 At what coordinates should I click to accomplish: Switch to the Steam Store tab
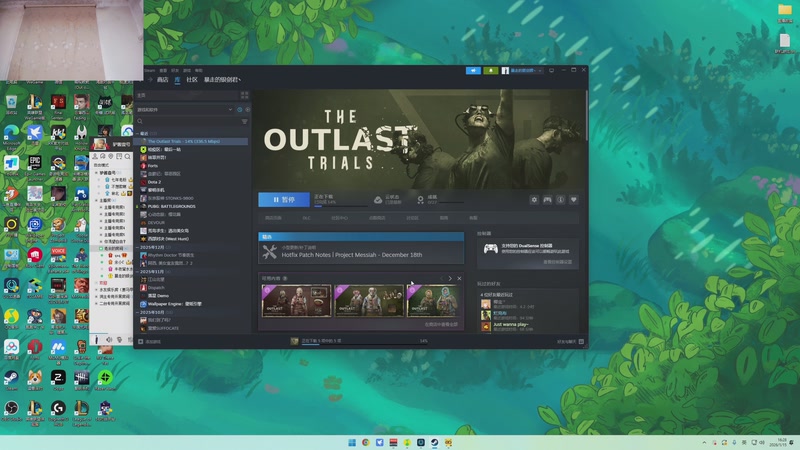click(x=163, y=80)
